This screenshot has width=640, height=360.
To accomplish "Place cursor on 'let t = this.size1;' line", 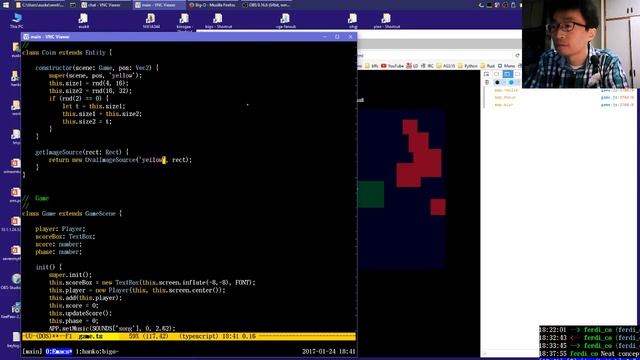I will point(94,106).
